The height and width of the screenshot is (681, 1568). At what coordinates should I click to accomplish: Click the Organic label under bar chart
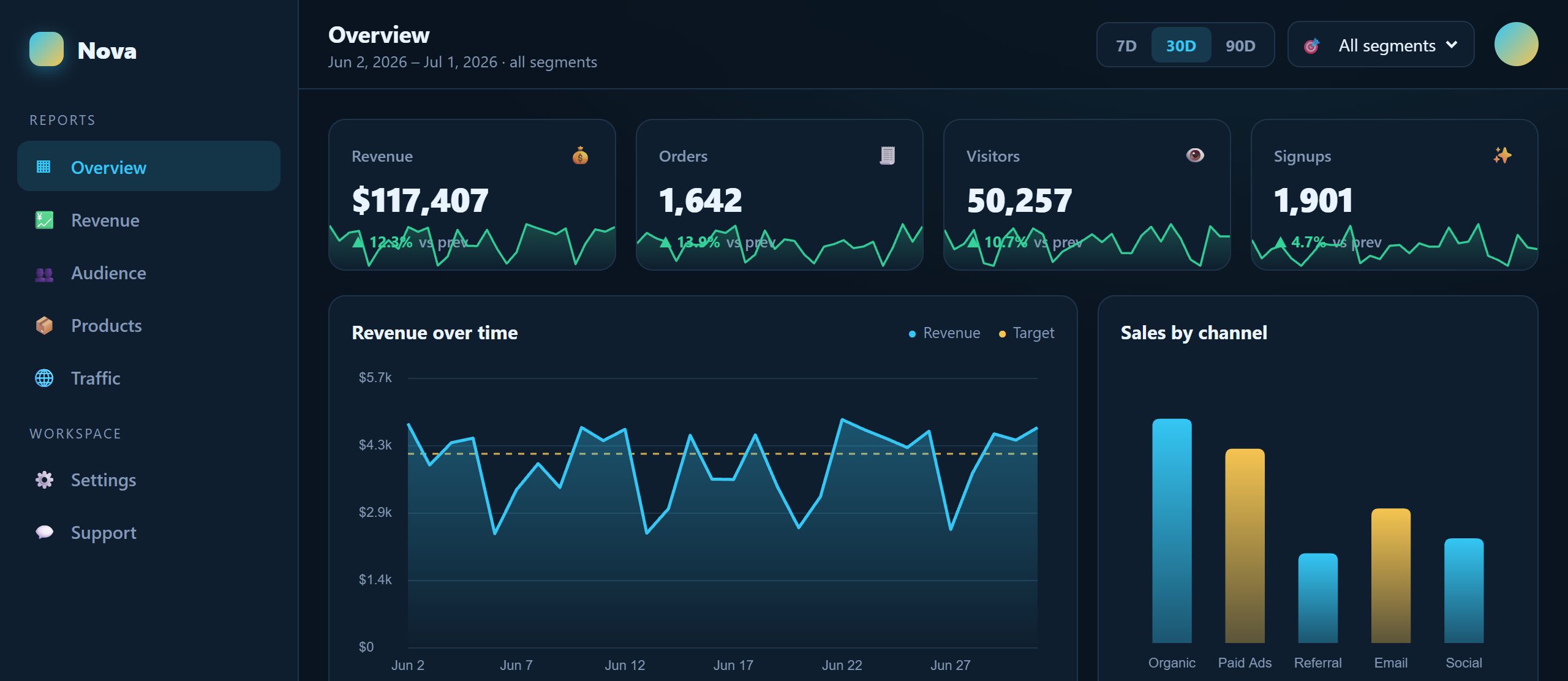point(1172,663)
